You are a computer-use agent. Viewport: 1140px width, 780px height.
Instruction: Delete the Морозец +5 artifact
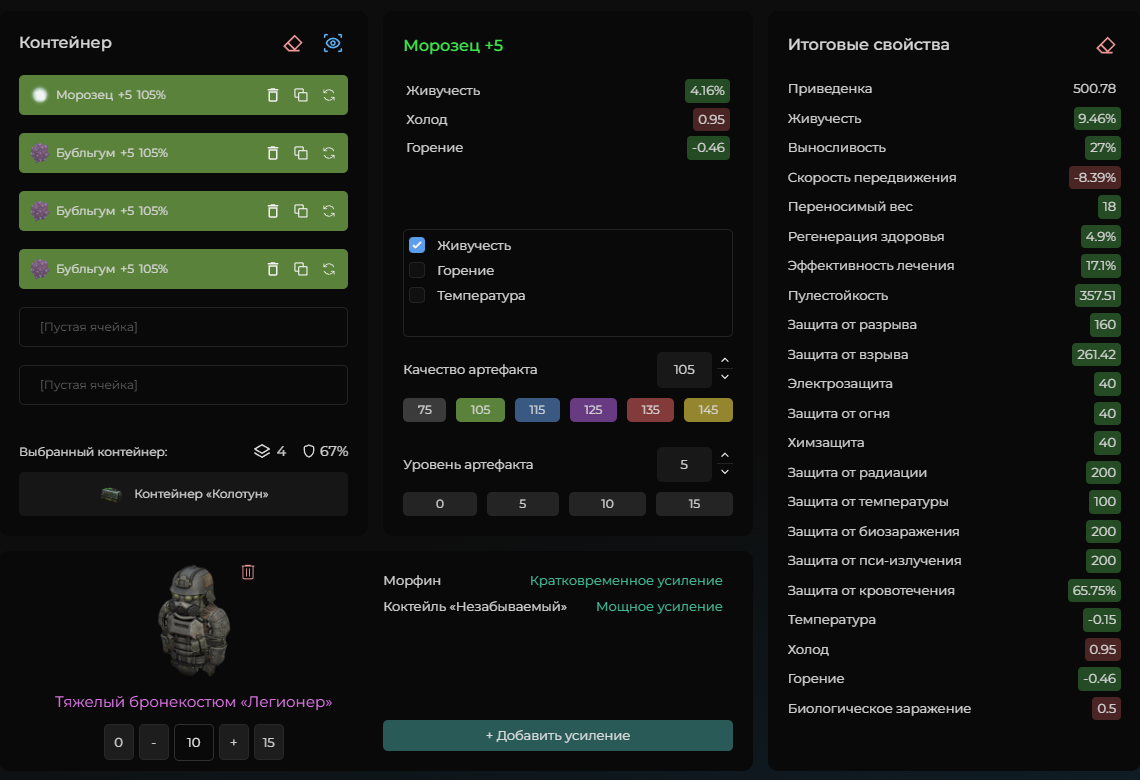pyautogui.click(x=273, y=95)
